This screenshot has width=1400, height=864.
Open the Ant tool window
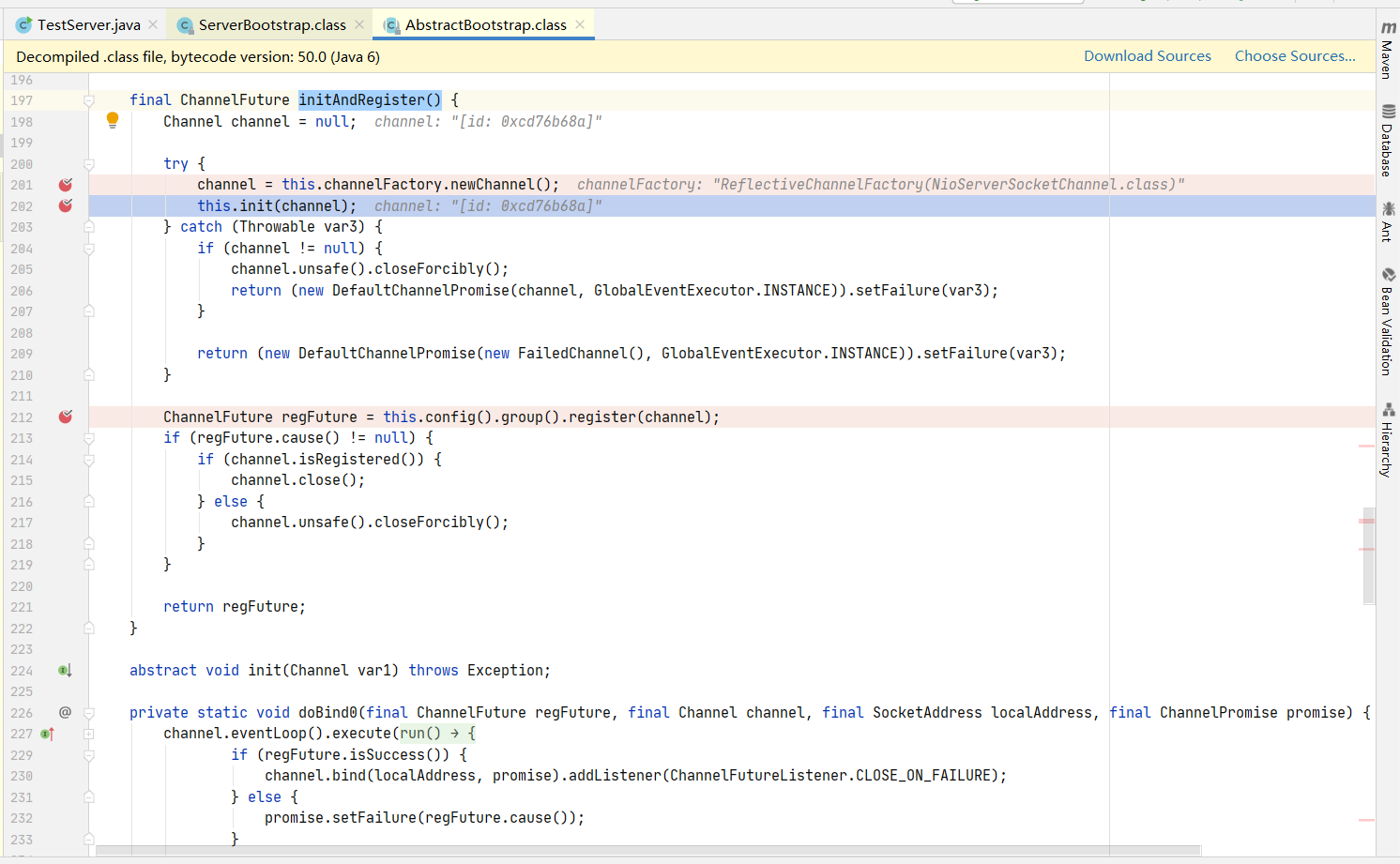(x=1388, y=221)
